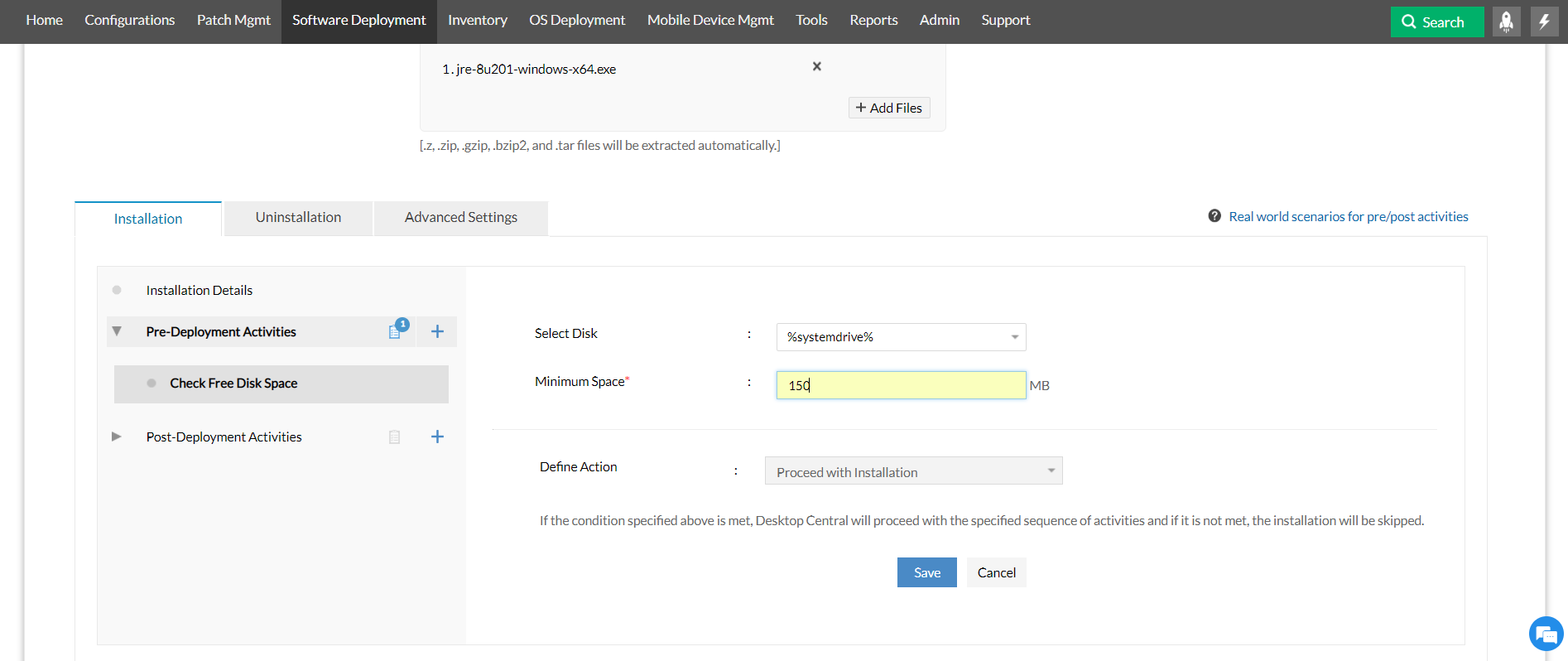Switch to the Uninstallation tab
Viewport: 1568px width, 661px height.
click(x=298, y=218)
